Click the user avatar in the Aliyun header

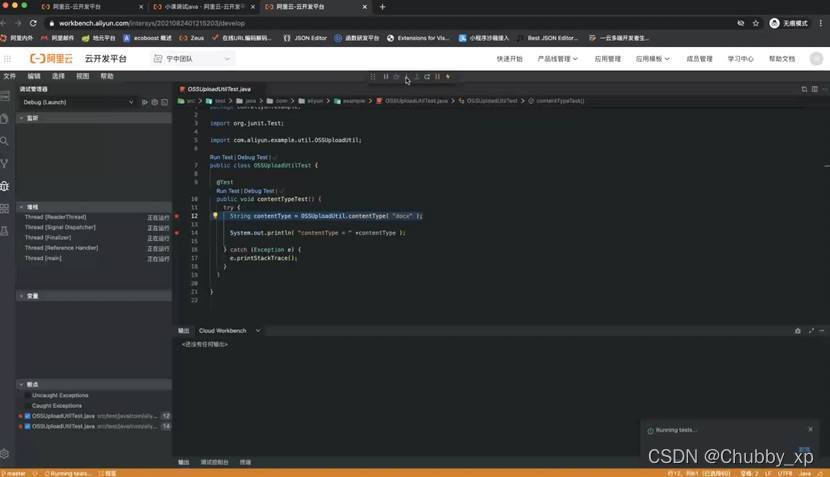coord(816,59)
